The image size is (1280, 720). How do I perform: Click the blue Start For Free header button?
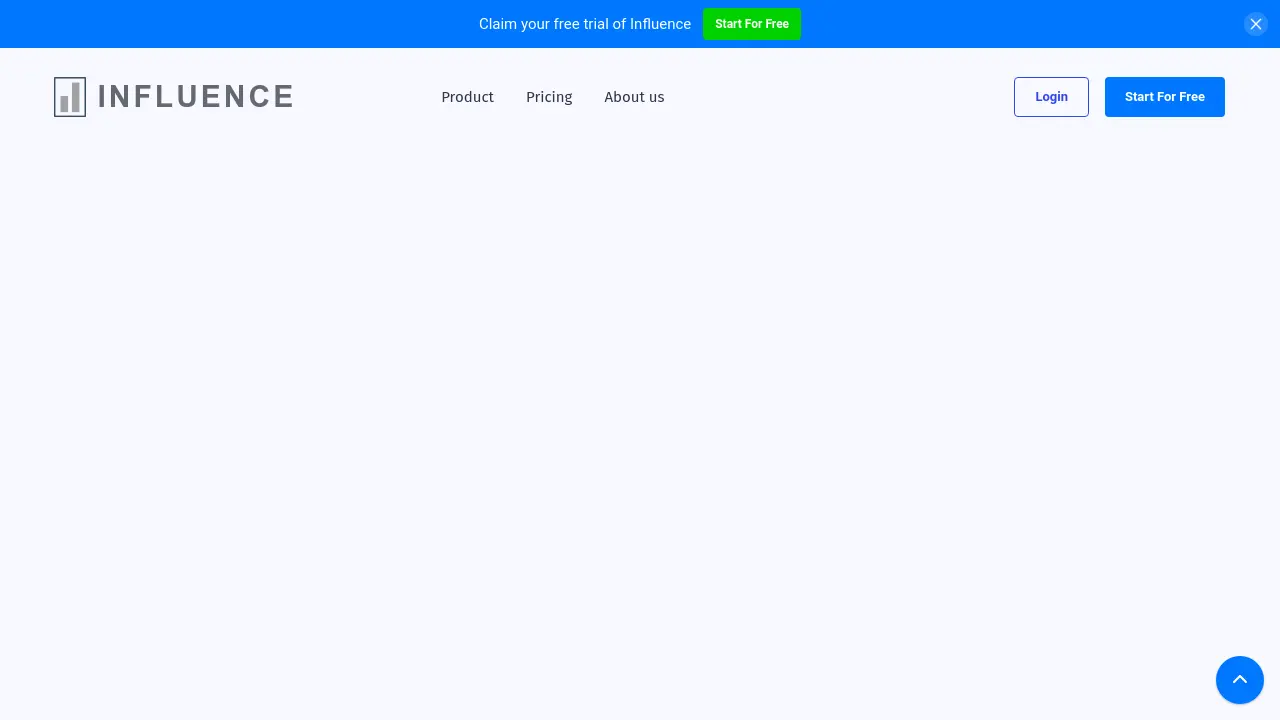(1164, 97)
